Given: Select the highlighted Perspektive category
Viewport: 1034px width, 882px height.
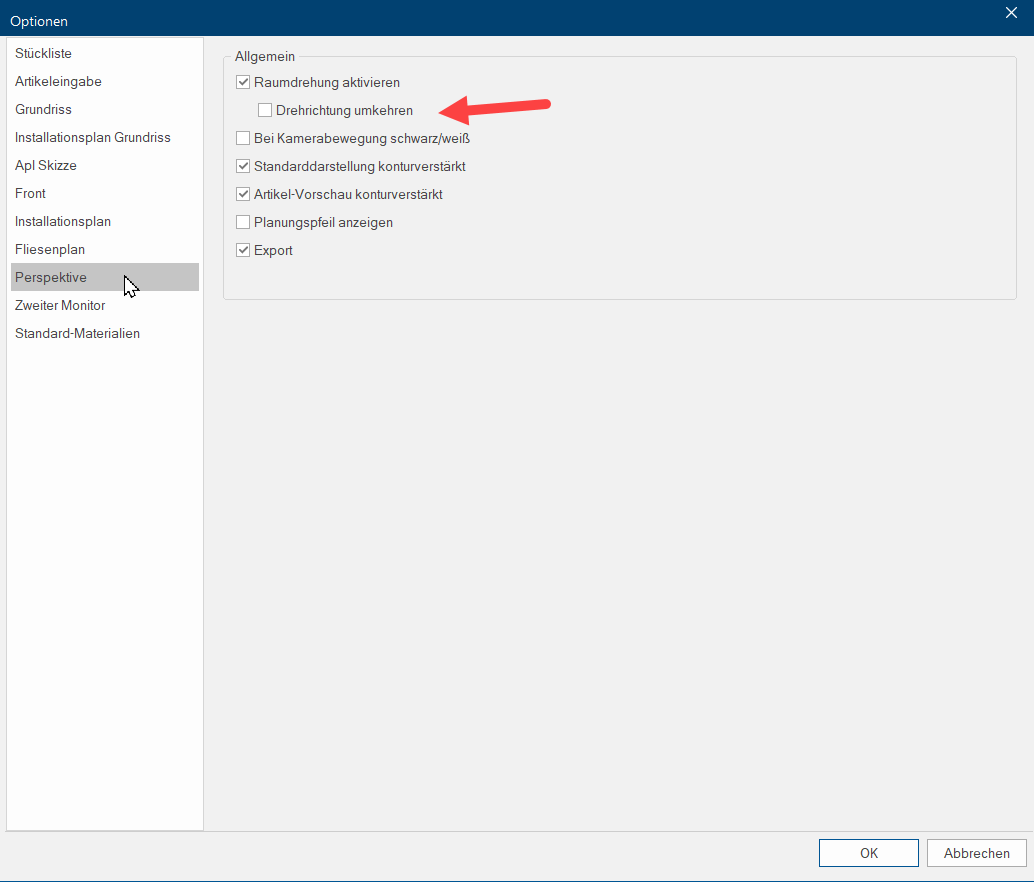Looking at the screenshot, I should 50,277.
